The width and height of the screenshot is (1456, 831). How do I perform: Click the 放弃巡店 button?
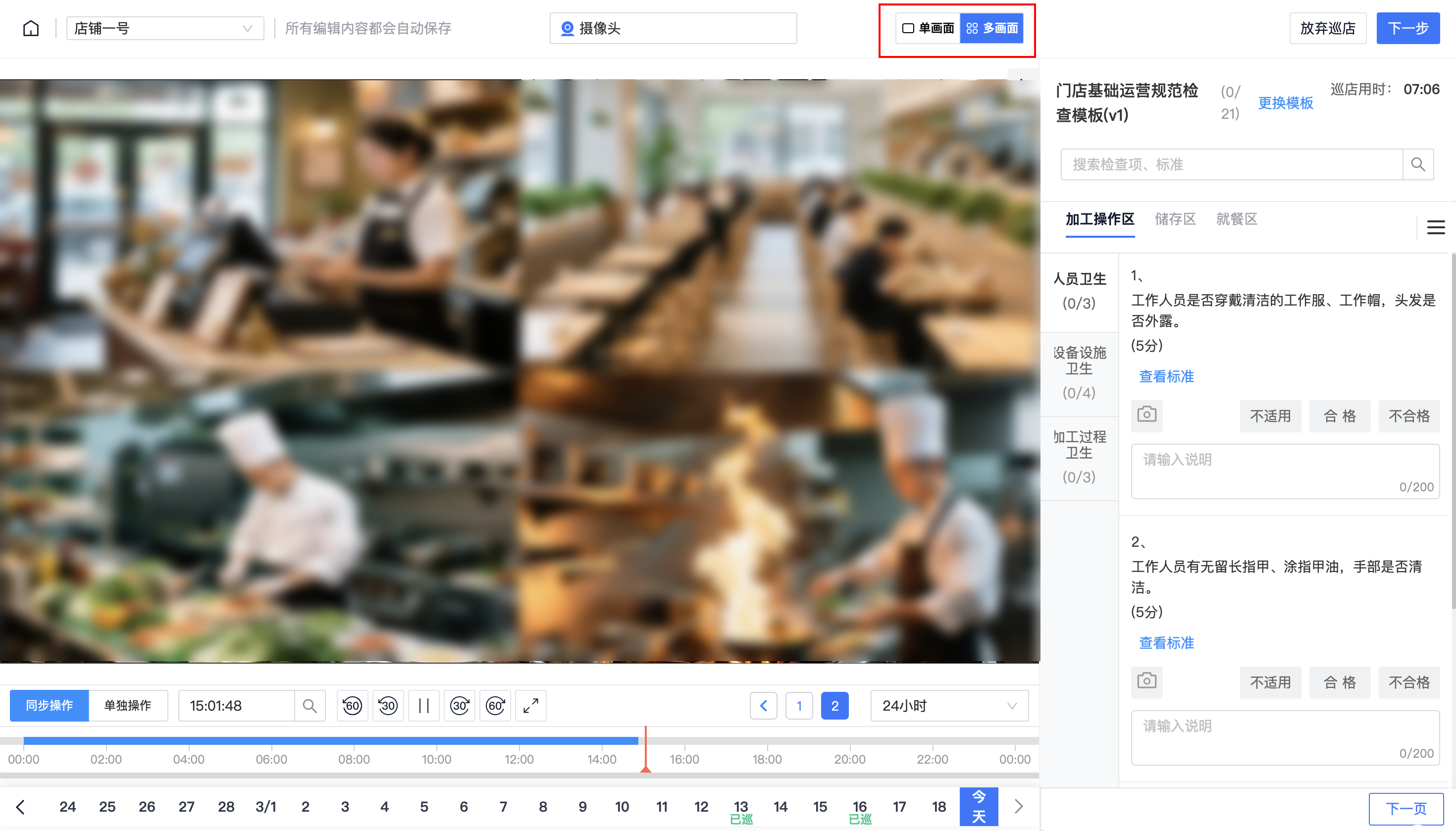[x=1327, y=28]
